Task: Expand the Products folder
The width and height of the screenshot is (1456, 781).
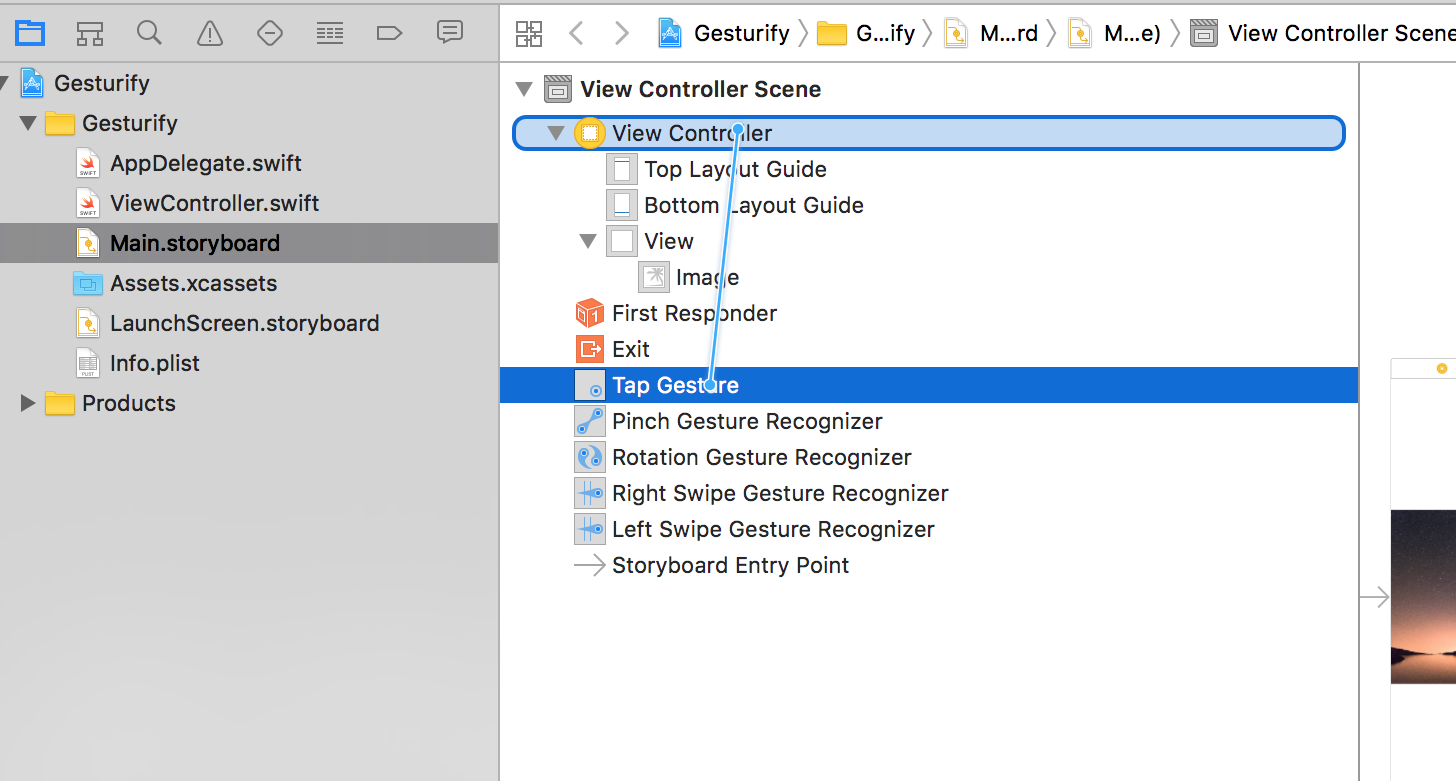Action: click(28, 403)
